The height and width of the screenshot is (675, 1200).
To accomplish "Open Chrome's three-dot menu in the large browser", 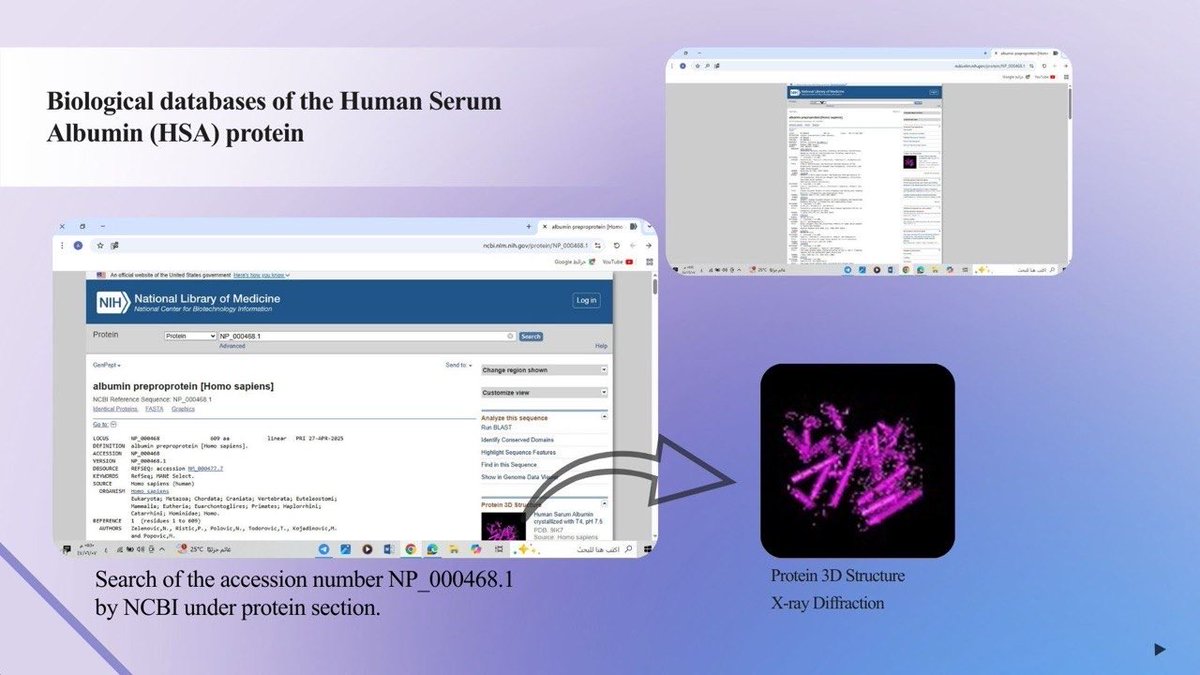I will click(62, 245).
